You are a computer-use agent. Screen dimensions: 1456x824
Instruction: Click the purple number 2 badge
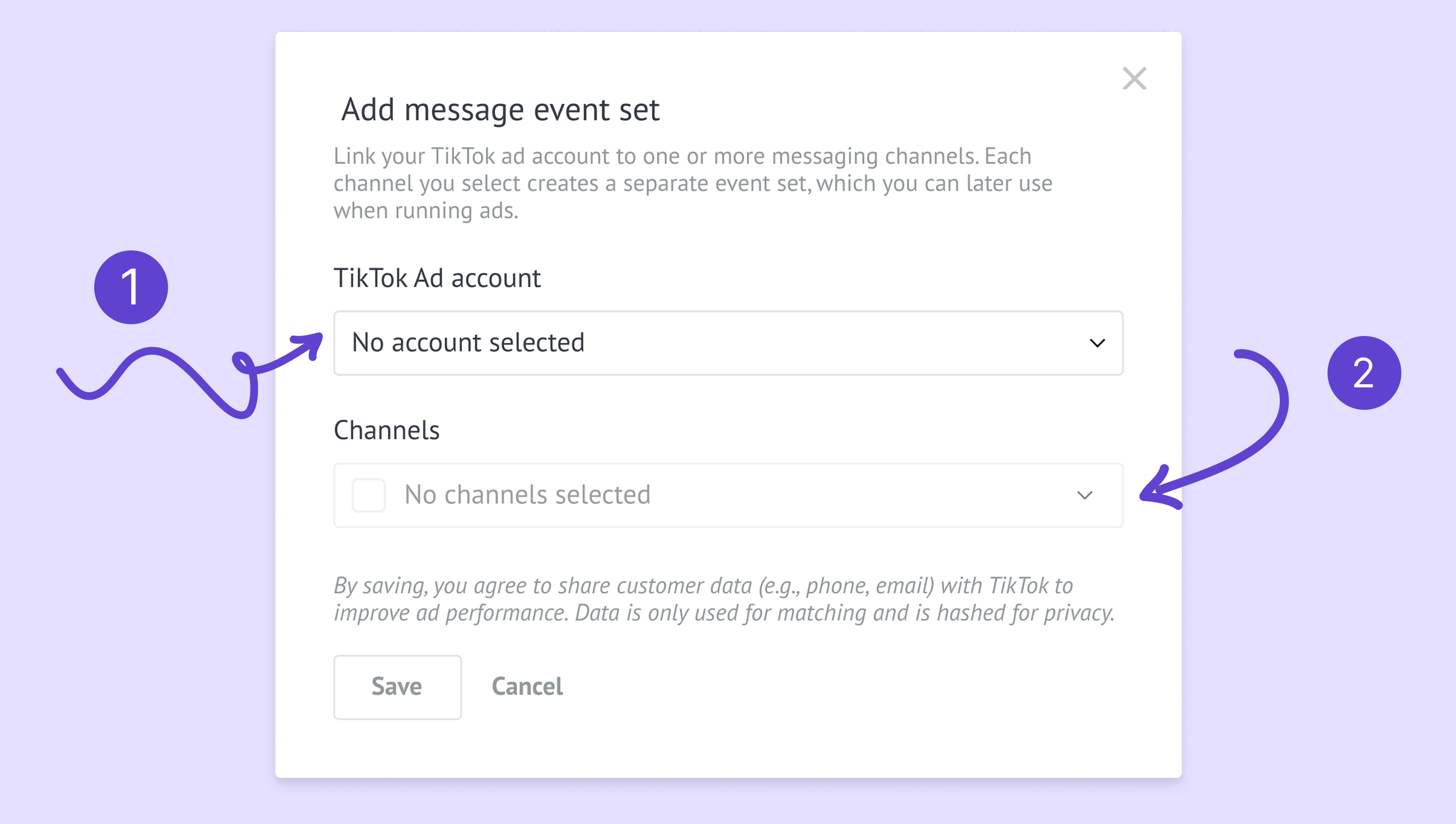[x=1363, y=373]
